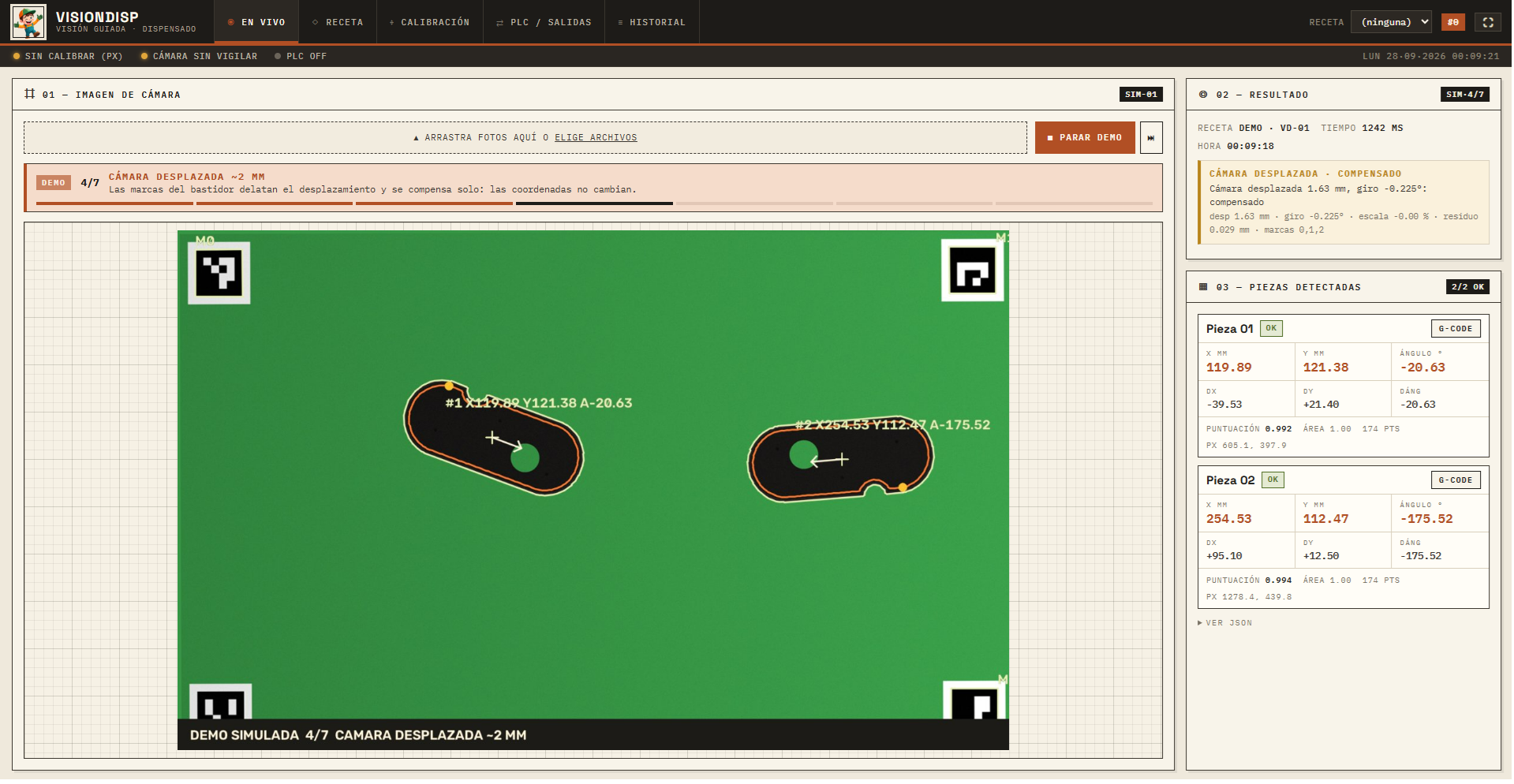The height and width of the screenshot is (784, 1514).
Task: Click the photo drop zone area
Action: click(x=525, y=138)
